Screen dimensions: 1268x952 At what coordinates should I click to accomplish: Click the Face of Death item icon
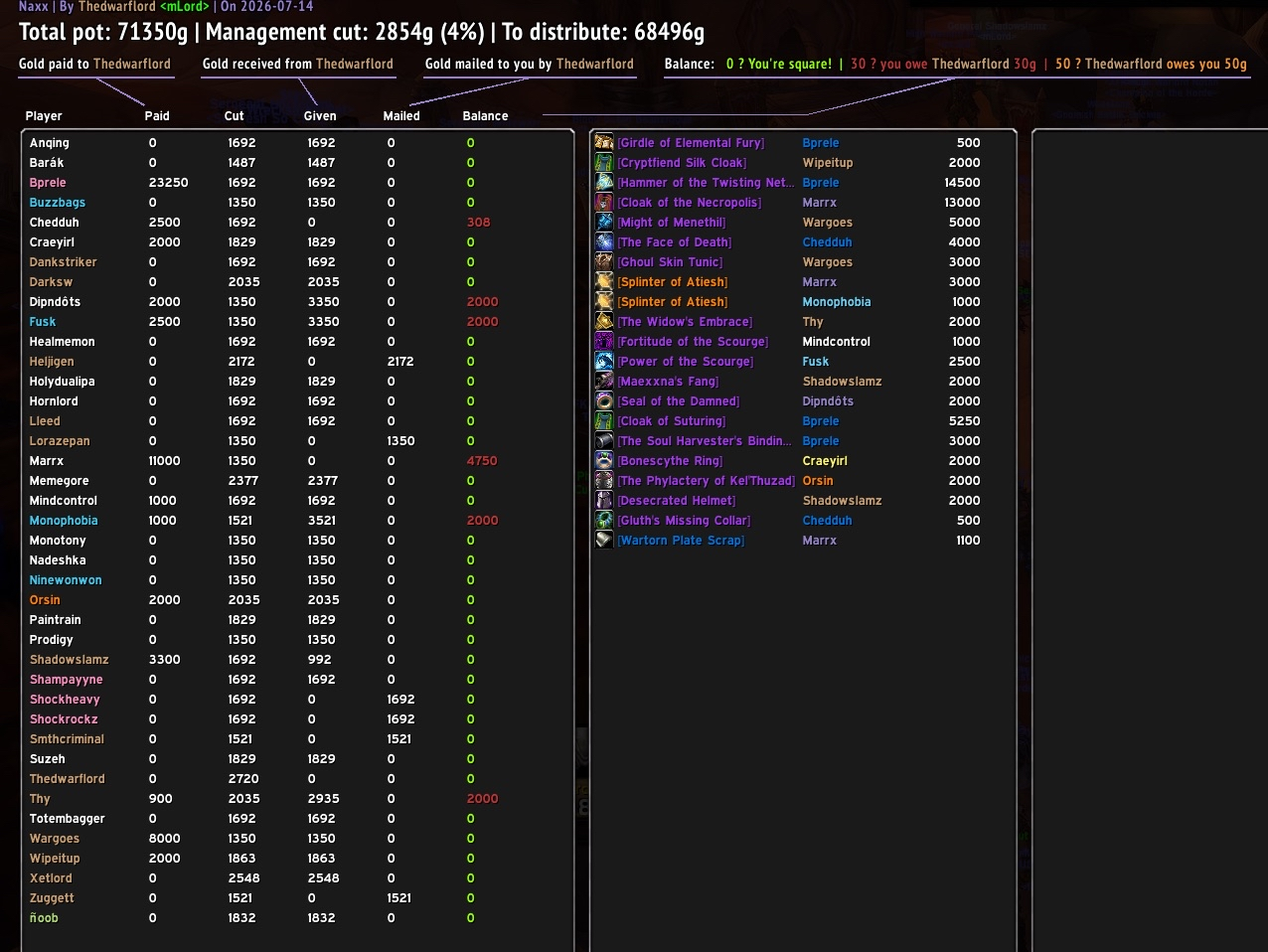[x=604, y=241]
